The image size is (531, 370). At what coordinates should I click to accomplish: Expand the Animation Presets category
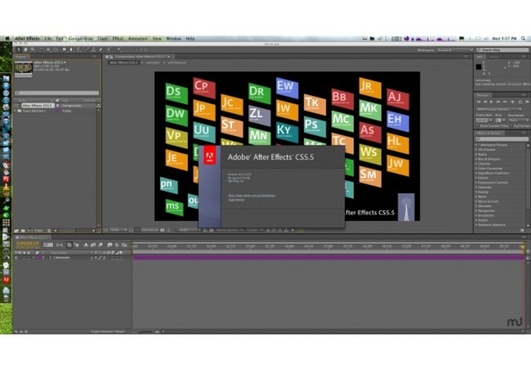point(476,145)
